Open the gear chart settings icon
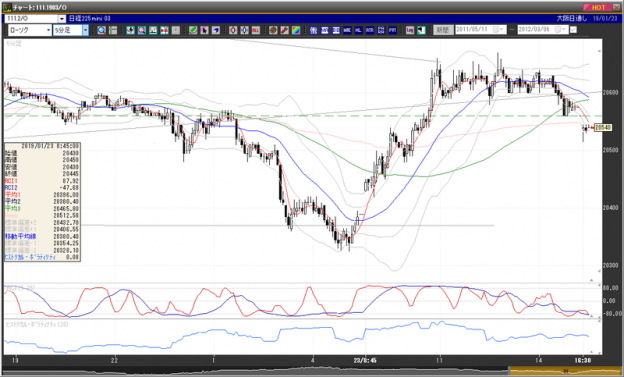 pos(273,30)
